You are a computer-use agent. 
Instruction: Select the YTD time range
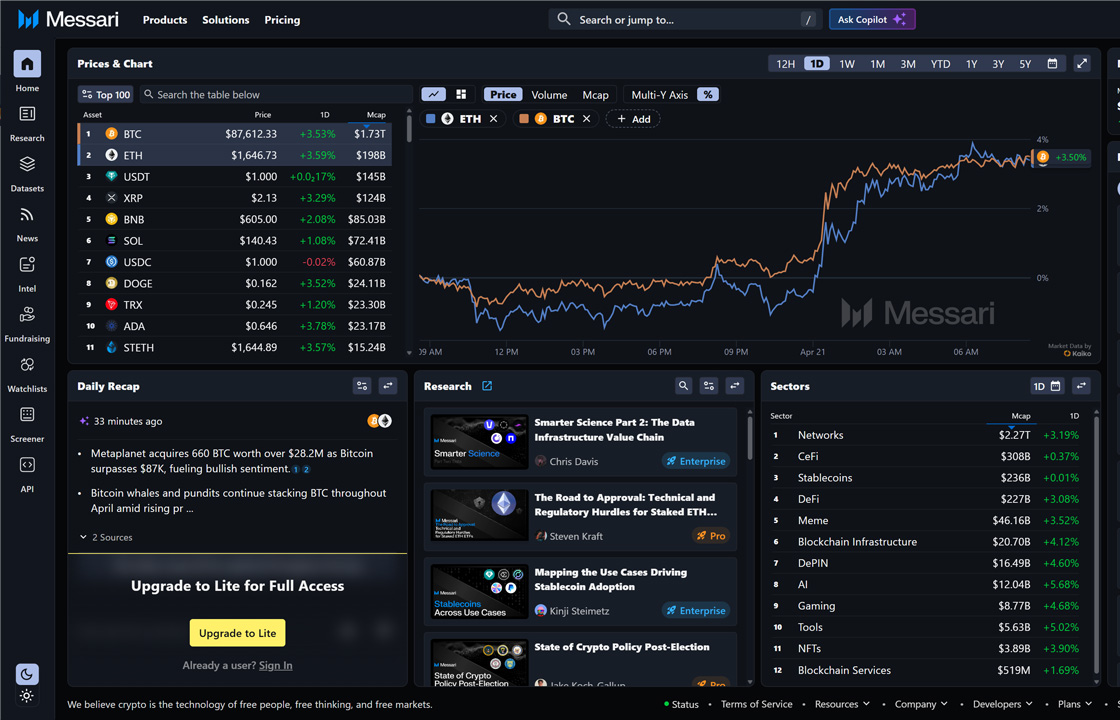coord(940,64)
